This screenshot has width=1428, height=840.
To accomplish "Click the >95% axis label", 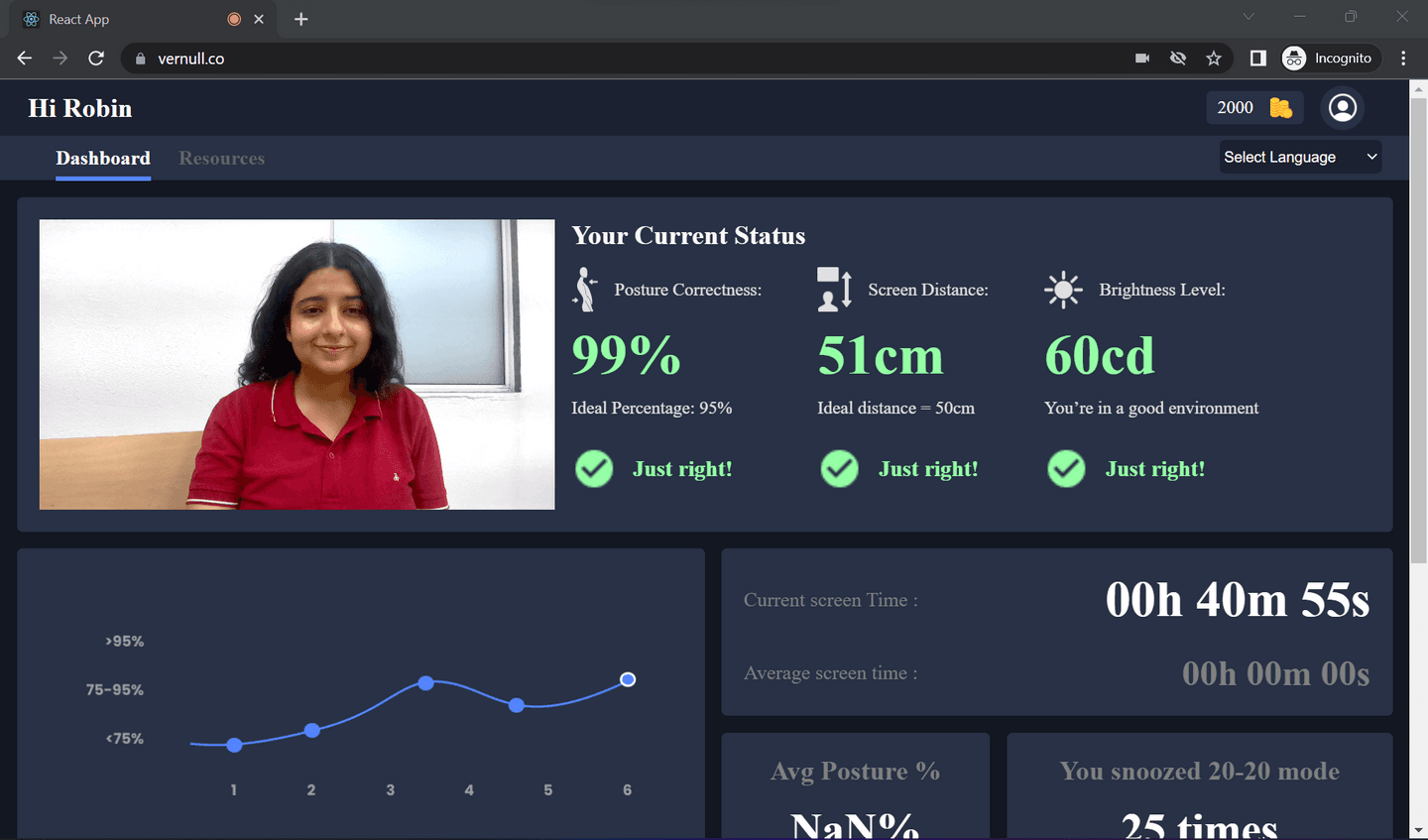I will pos(125,642).
